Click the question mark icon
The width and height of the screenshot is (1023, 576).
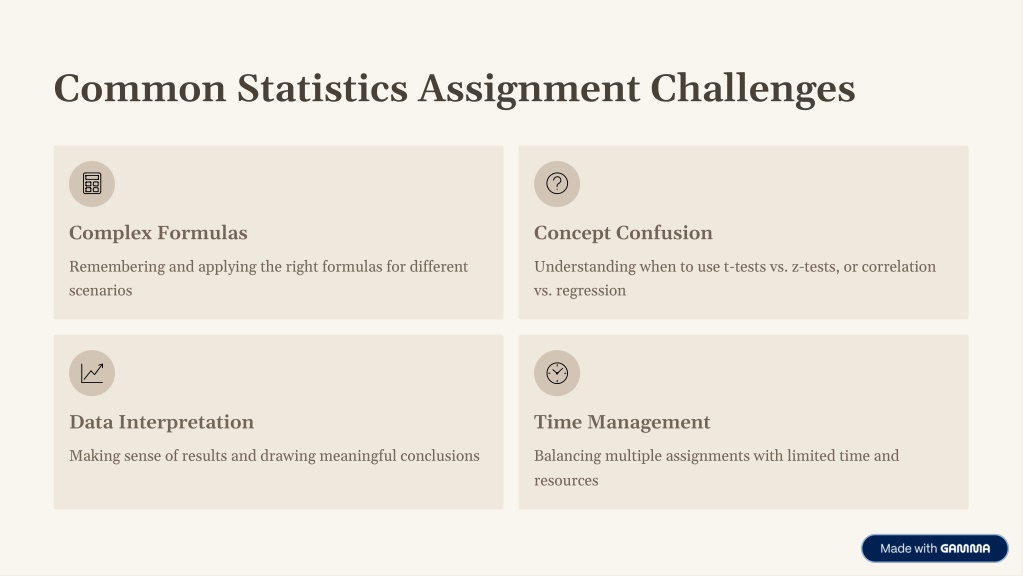point(557,184)
